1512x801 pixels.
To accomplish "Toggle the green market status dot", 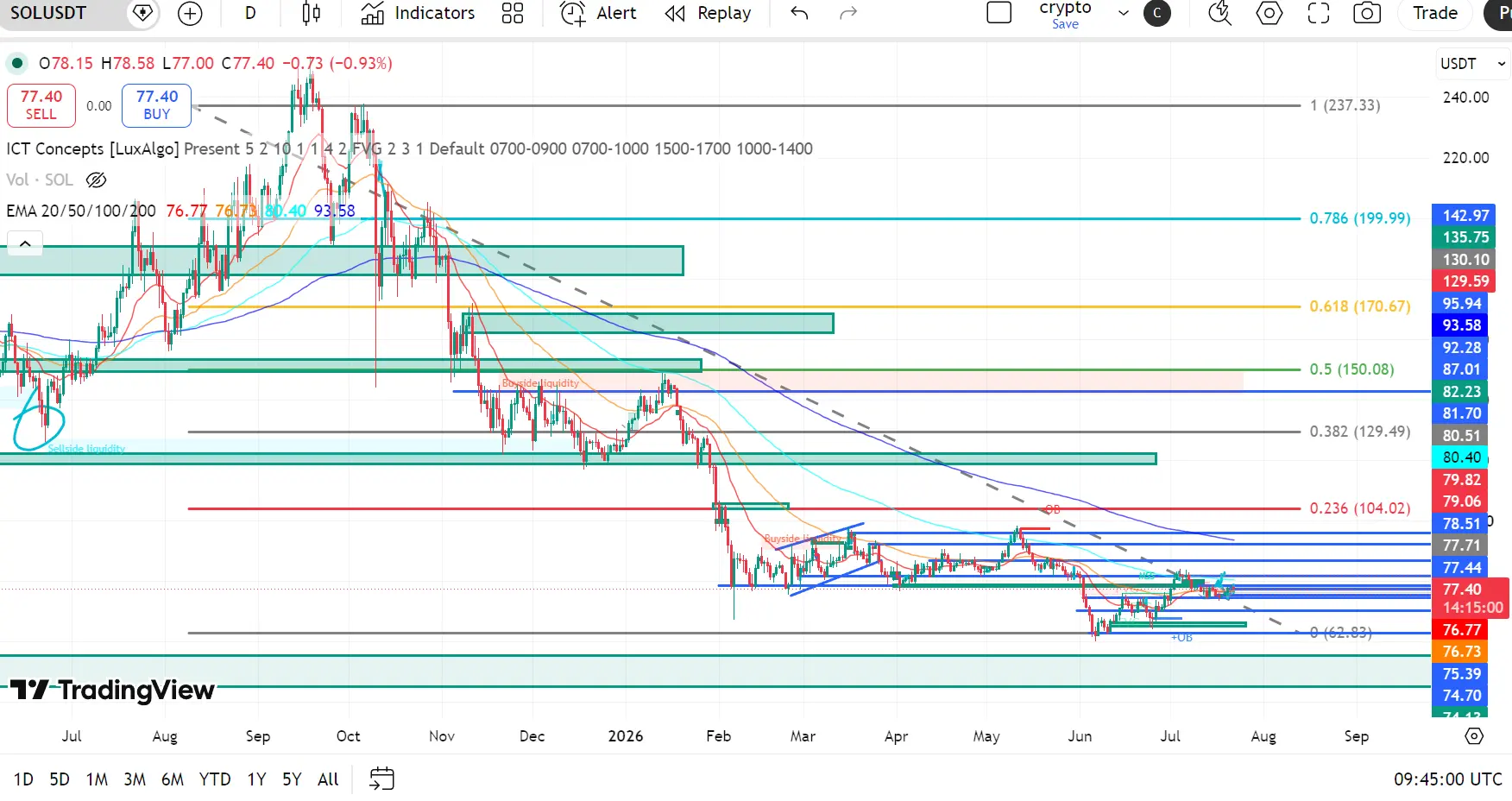I will tap(16, 63).
